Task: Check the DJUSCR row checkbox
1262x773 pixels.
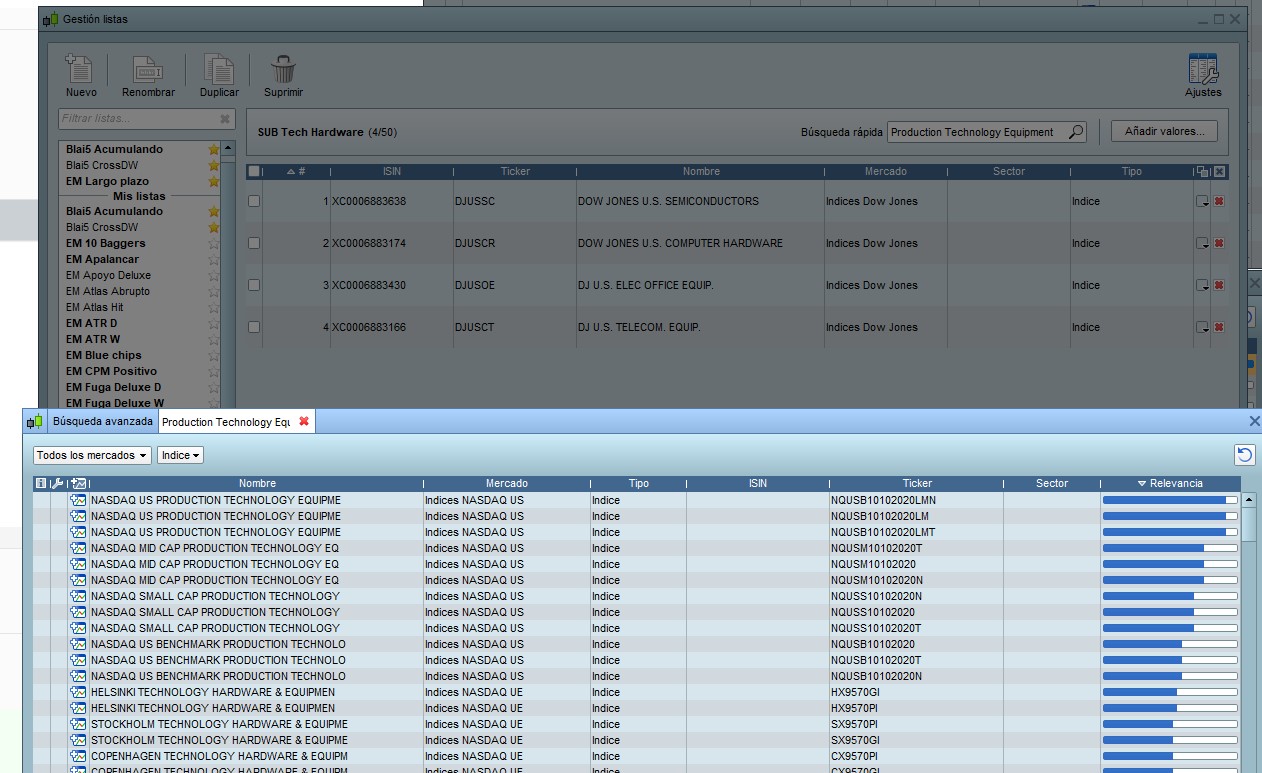Action: click(x=254, y=243)
